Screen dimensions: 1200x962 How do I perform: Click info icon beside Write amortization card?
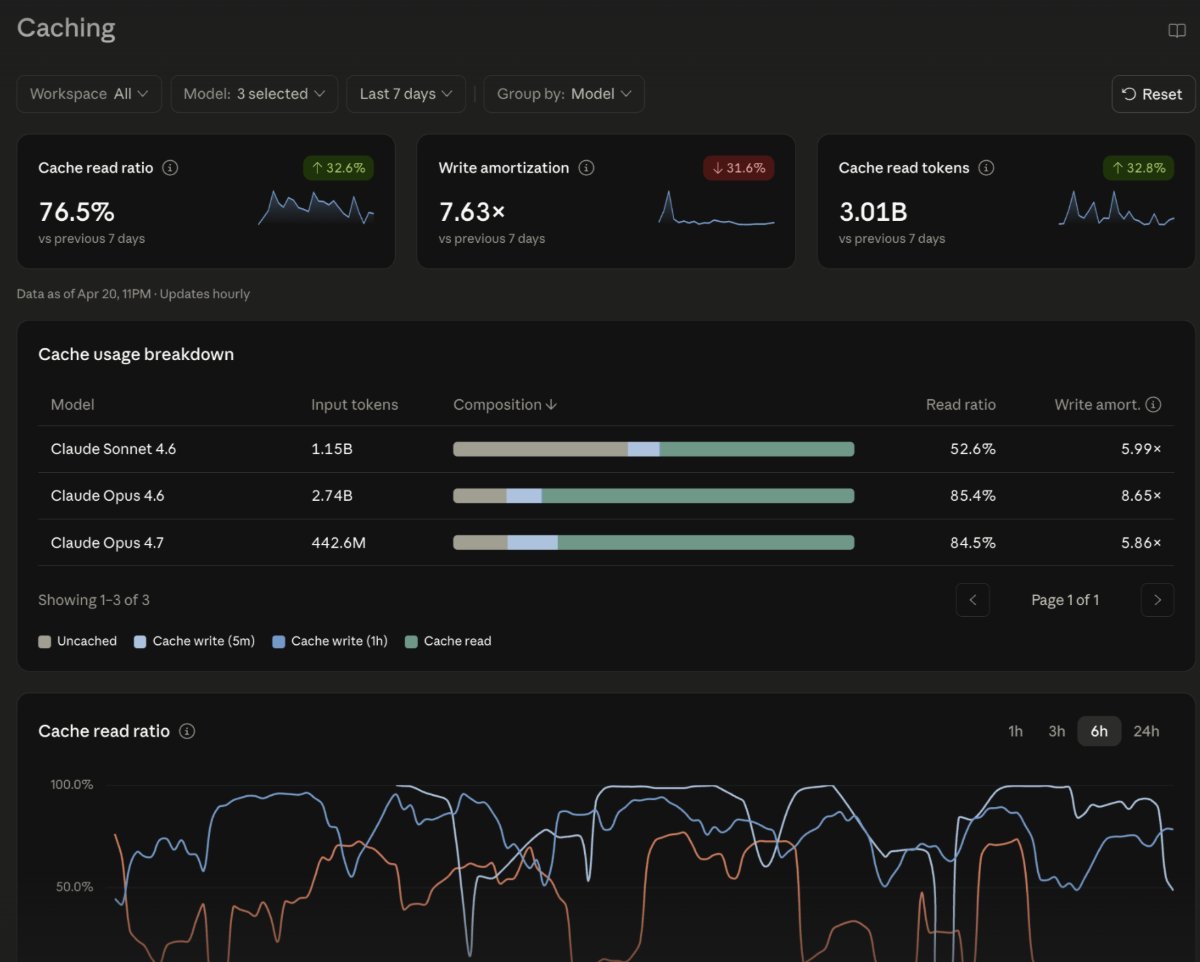point(586,168)
